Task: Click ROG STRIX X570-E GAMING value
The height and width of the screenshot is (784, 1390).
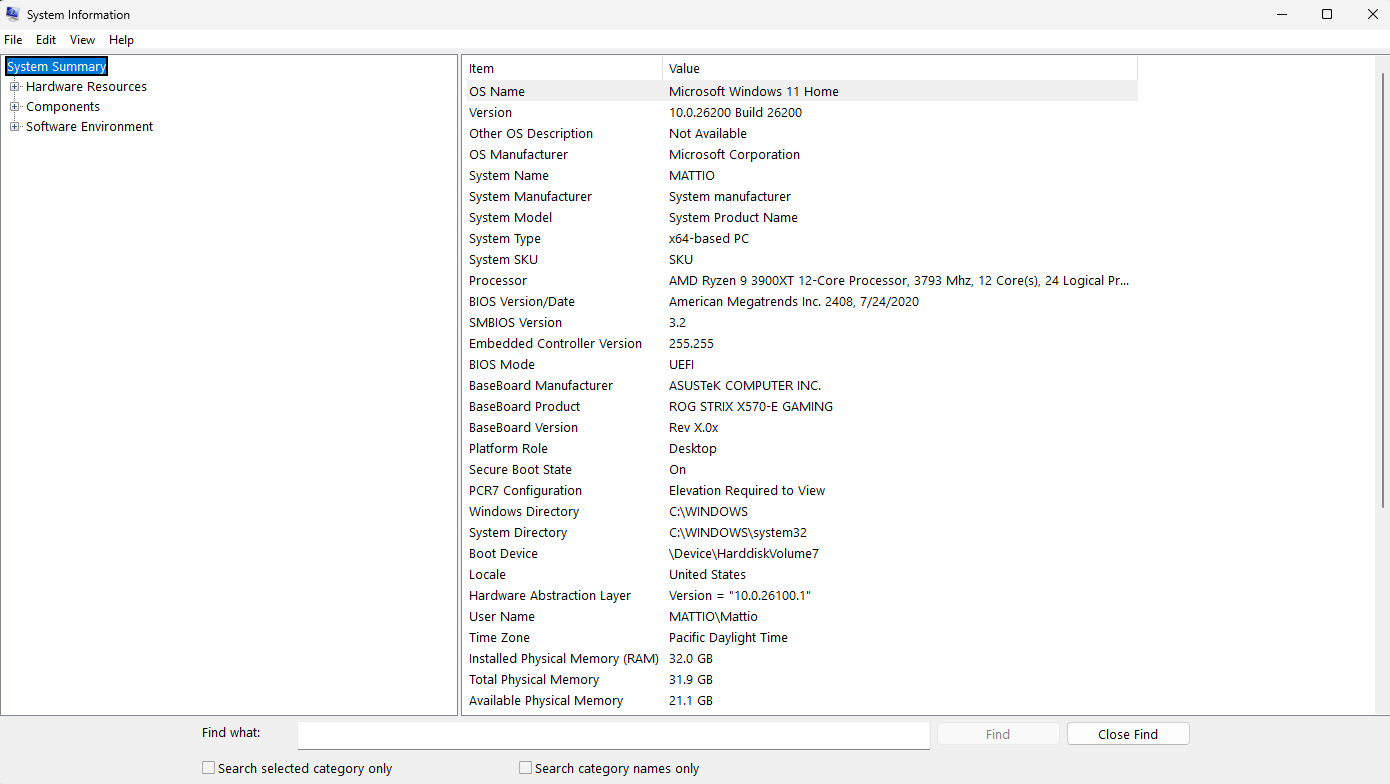Action: point(751,407)
